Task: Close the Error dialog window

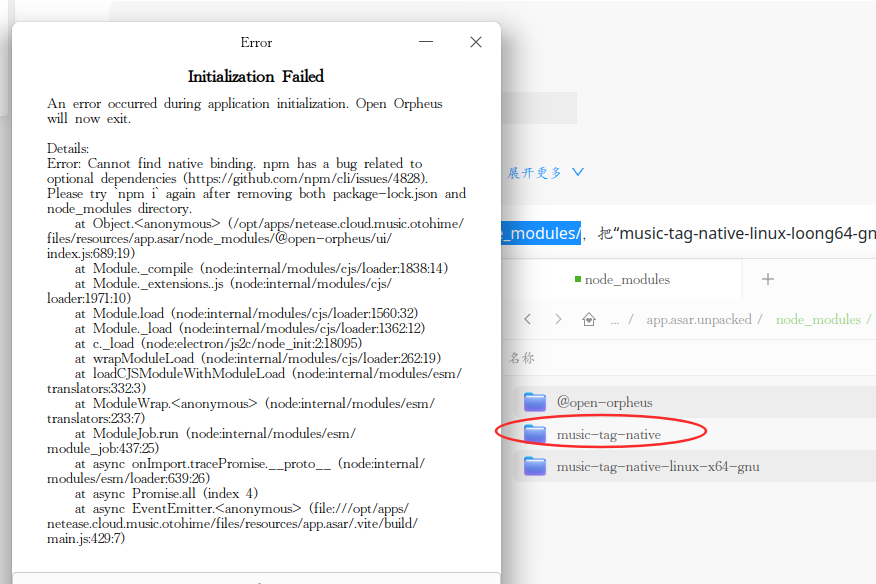Action: 476,42
